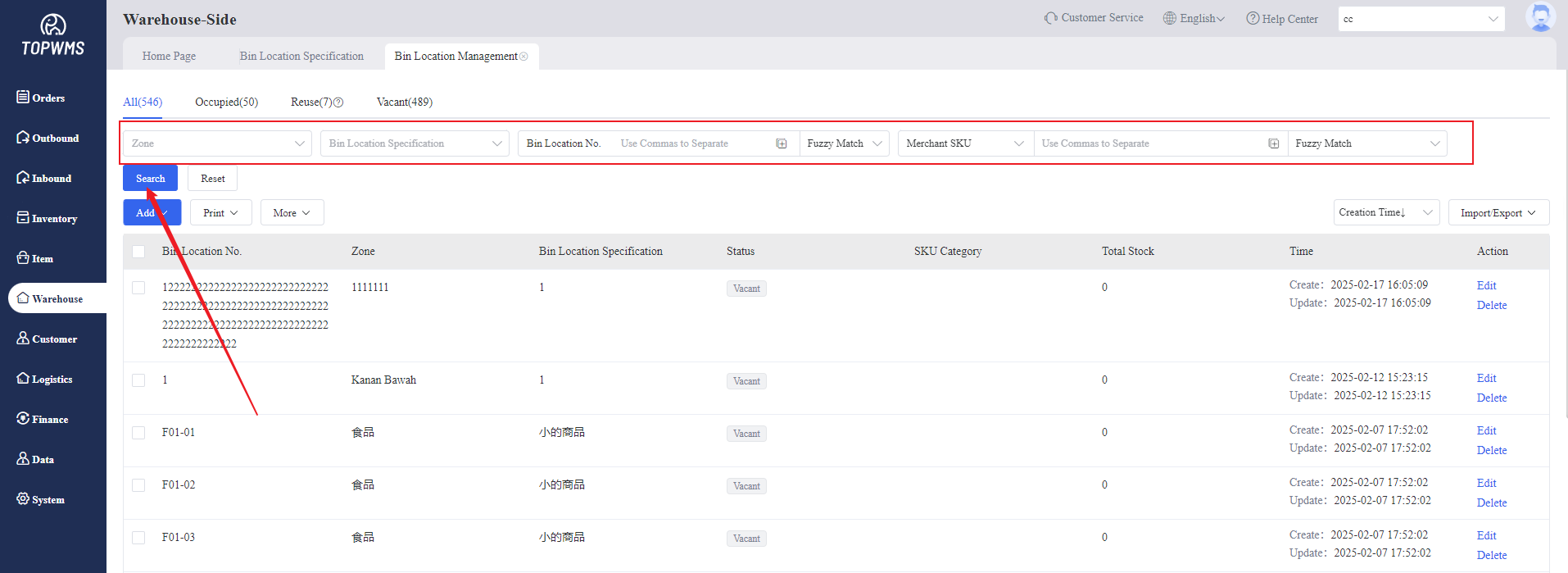Check the box for row F01-01
Screen dimensions: 1568x573
pos(138,433)
